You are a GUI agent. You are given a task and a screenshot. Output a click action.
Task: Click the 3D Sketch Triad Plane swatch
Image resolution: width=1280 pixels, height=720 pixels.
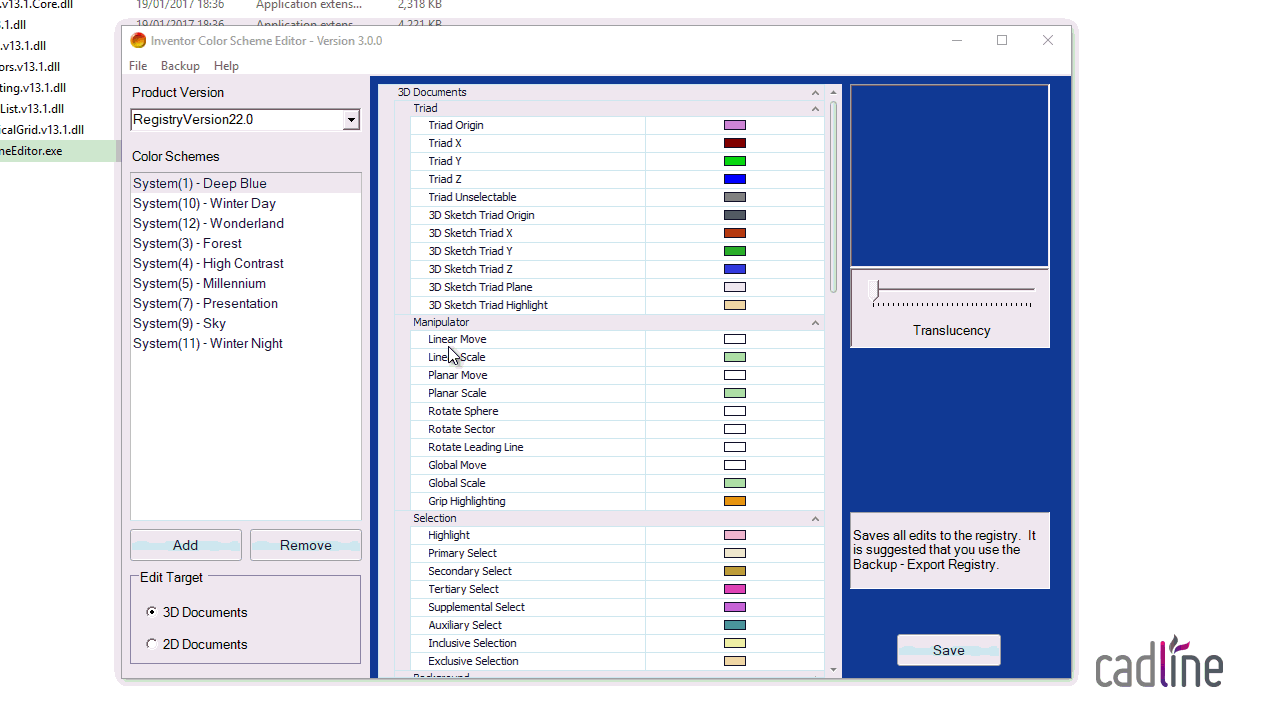[735, 287]
